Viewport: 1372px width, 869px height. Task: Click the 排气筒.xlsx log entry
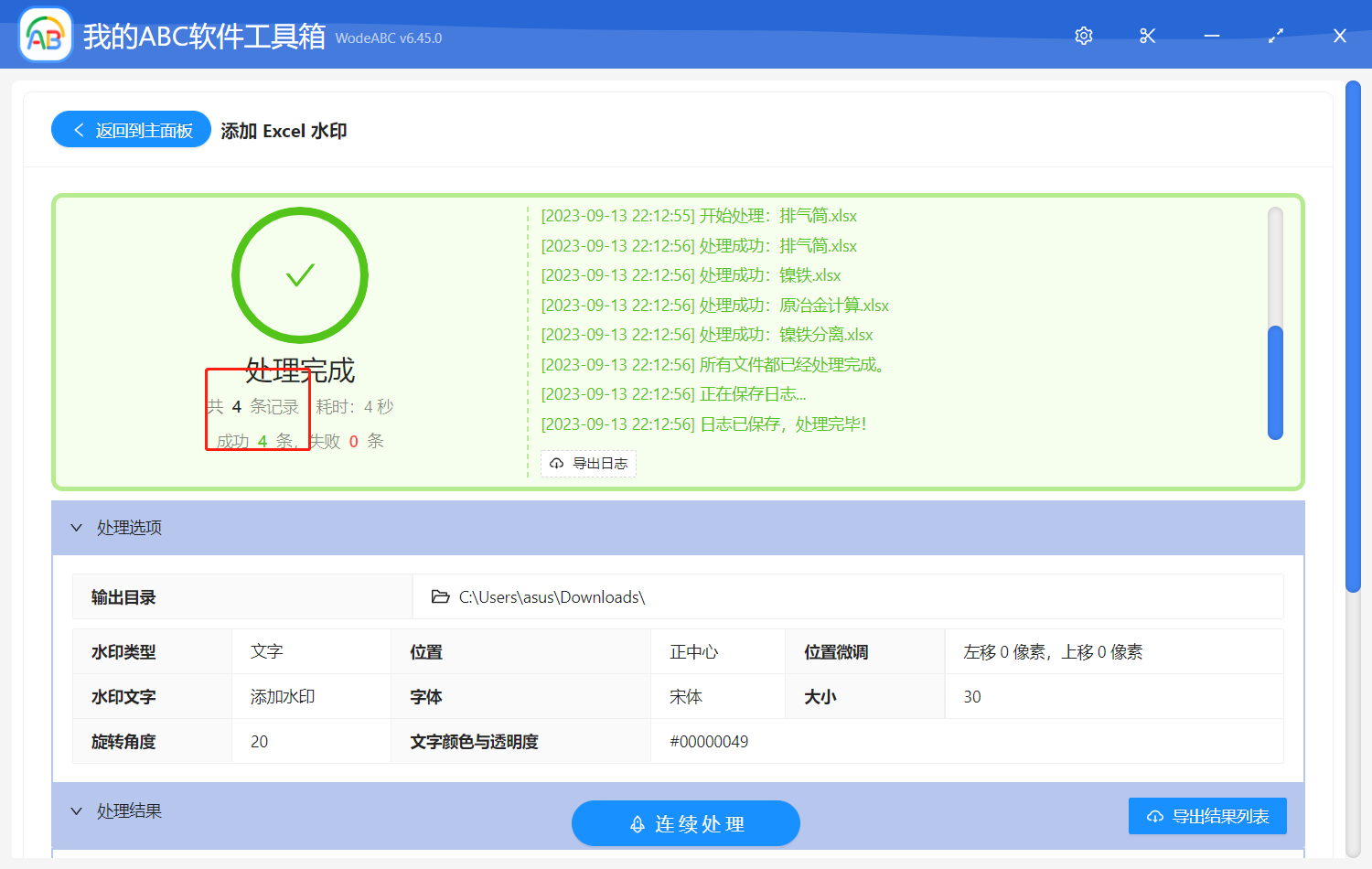[699, 215]
